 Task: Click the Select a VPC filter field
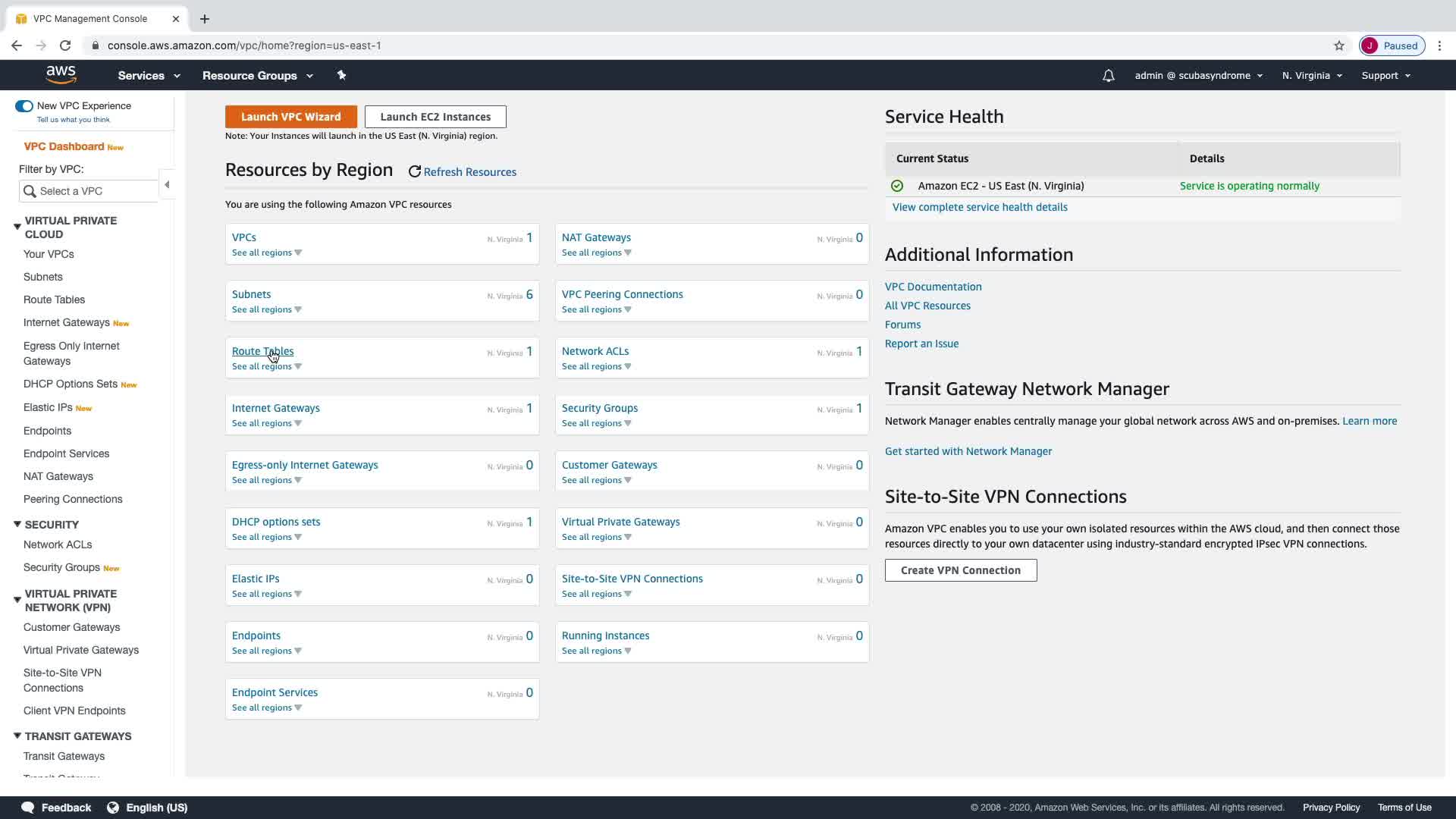(91, 191)
